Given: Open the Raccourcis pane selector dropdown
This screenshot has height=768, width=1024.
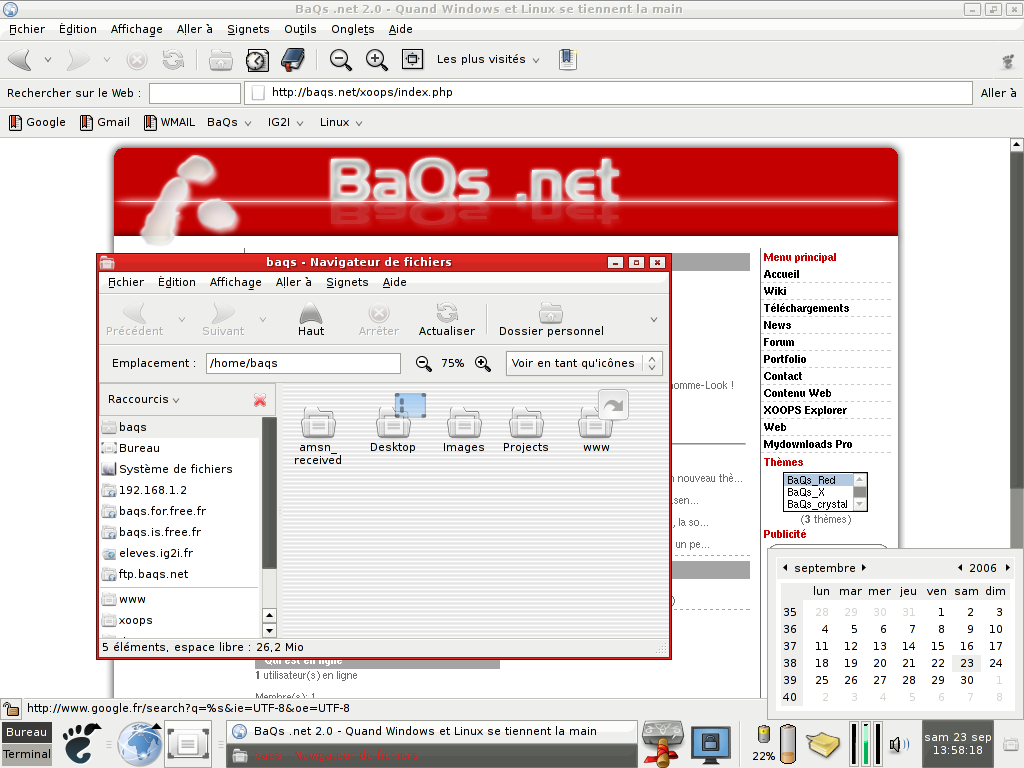Looking at the screenshot, I should [144, 399].
